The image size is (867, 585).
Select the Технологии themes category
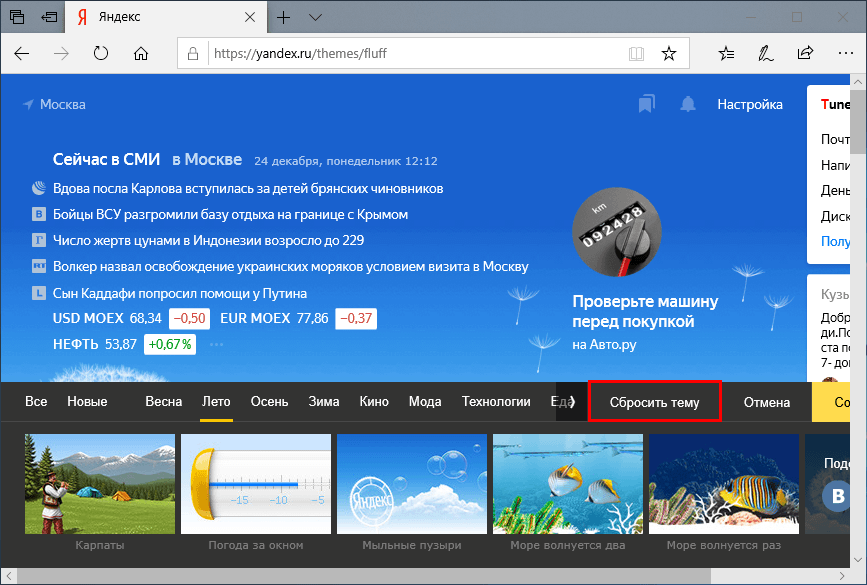496,401
